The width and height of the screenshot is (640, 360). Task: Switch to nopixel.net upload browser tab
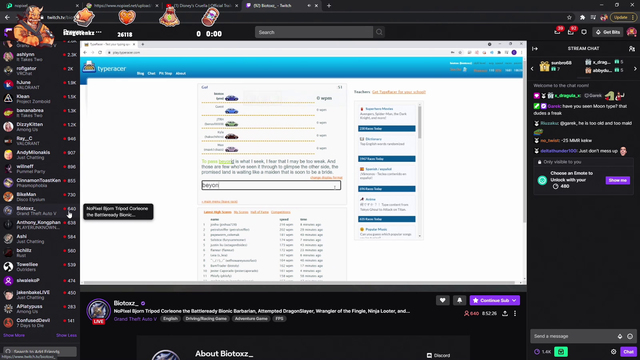pos(122,6)
